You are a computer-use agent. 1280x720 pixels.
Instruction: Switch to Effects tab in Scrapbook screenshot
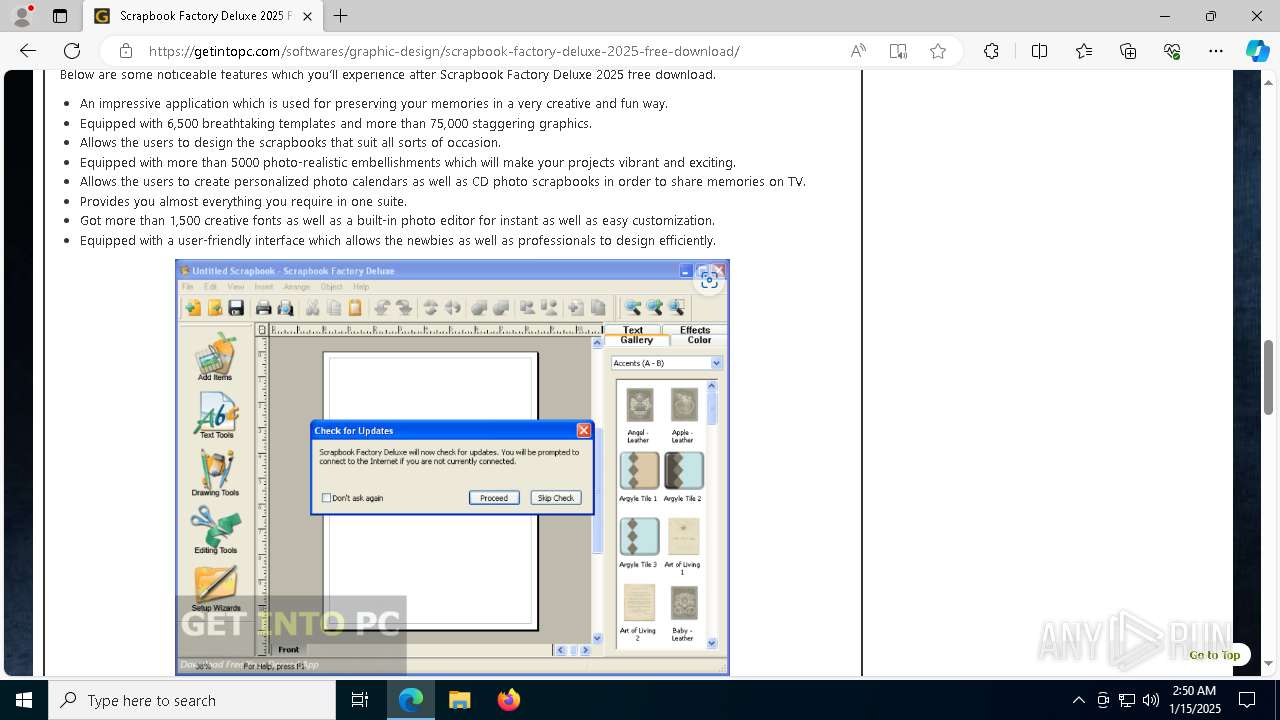pos(695,329)
